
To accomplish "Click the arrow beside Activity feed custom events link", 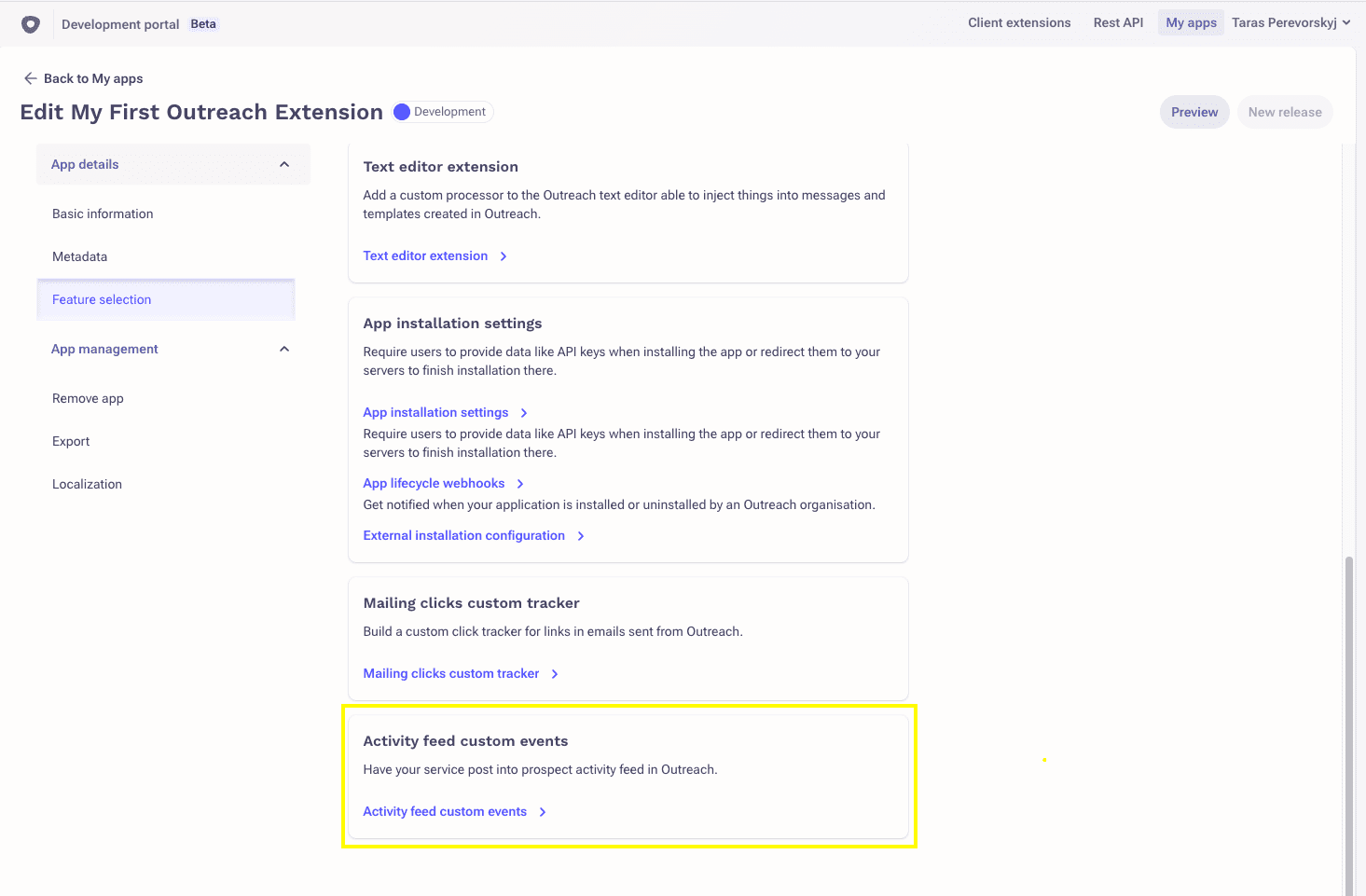I will (x=542, y=811).
